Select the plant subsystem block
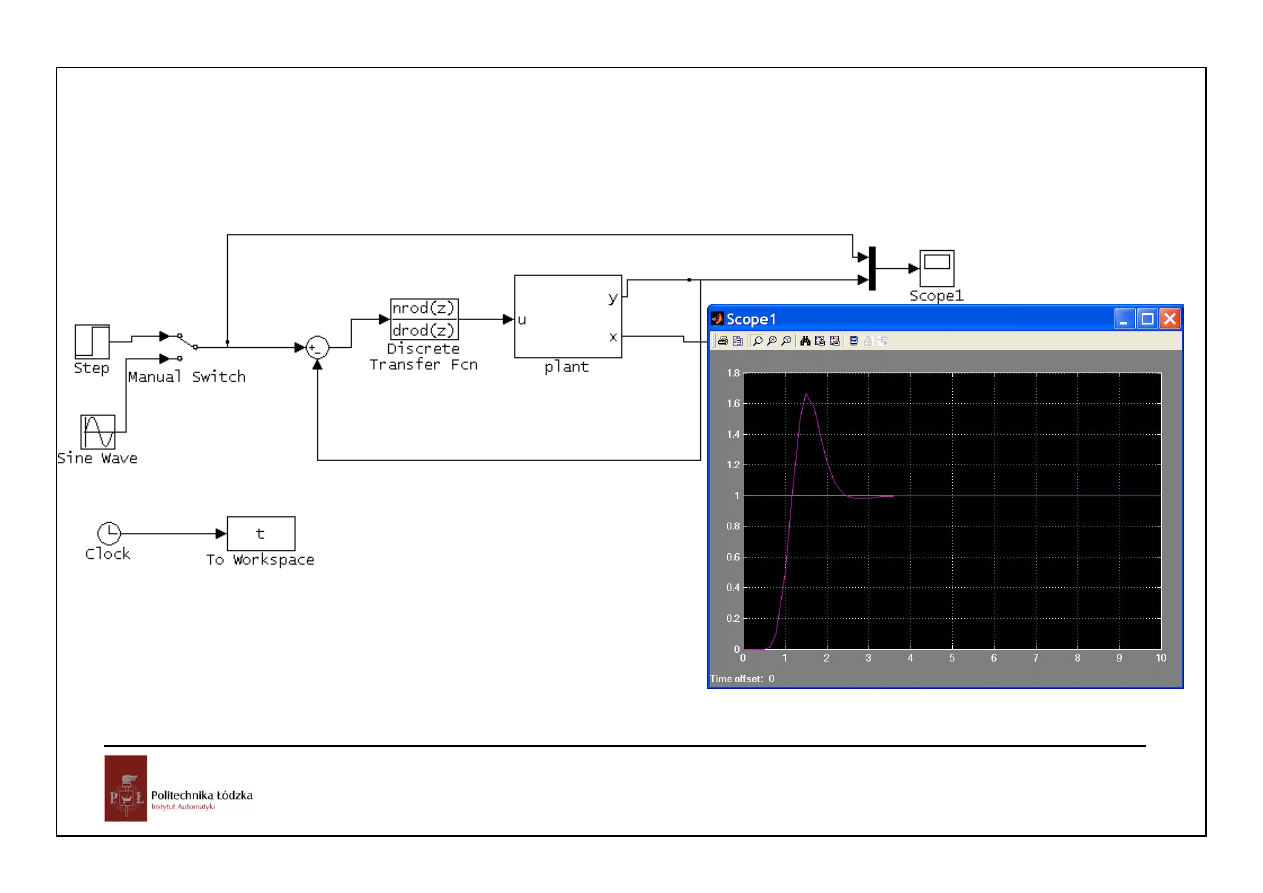 tap(567, 316)
